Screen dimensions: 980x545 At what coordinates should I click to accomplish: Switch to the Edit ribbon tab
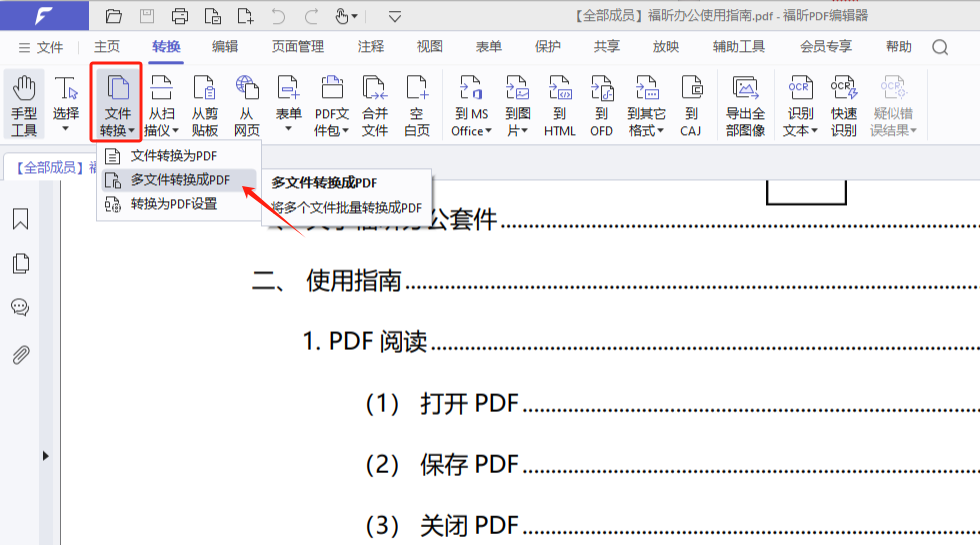(225, 47)
